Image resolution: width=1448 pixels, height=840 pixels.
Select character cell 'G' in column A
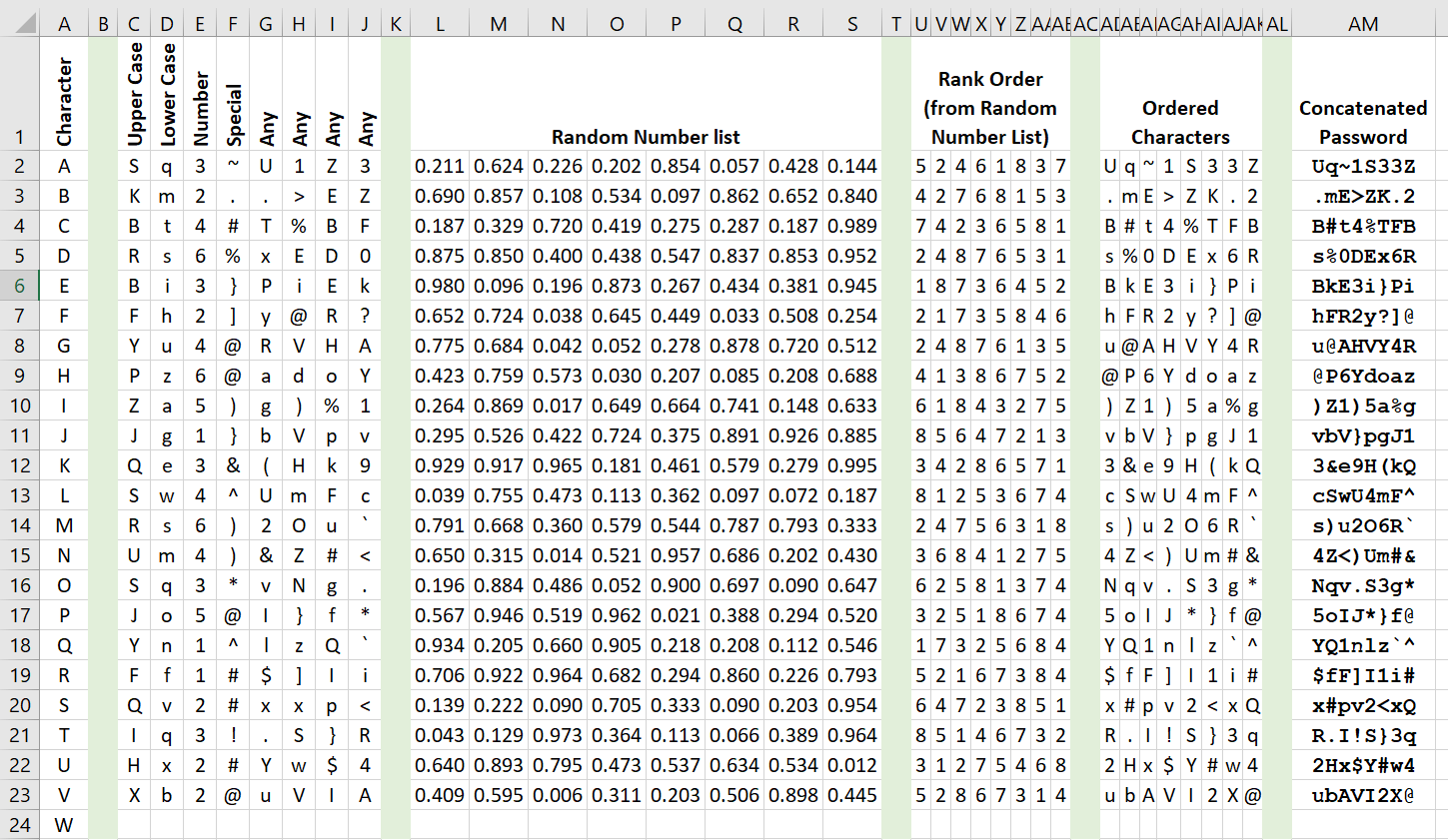click(64, 346)
